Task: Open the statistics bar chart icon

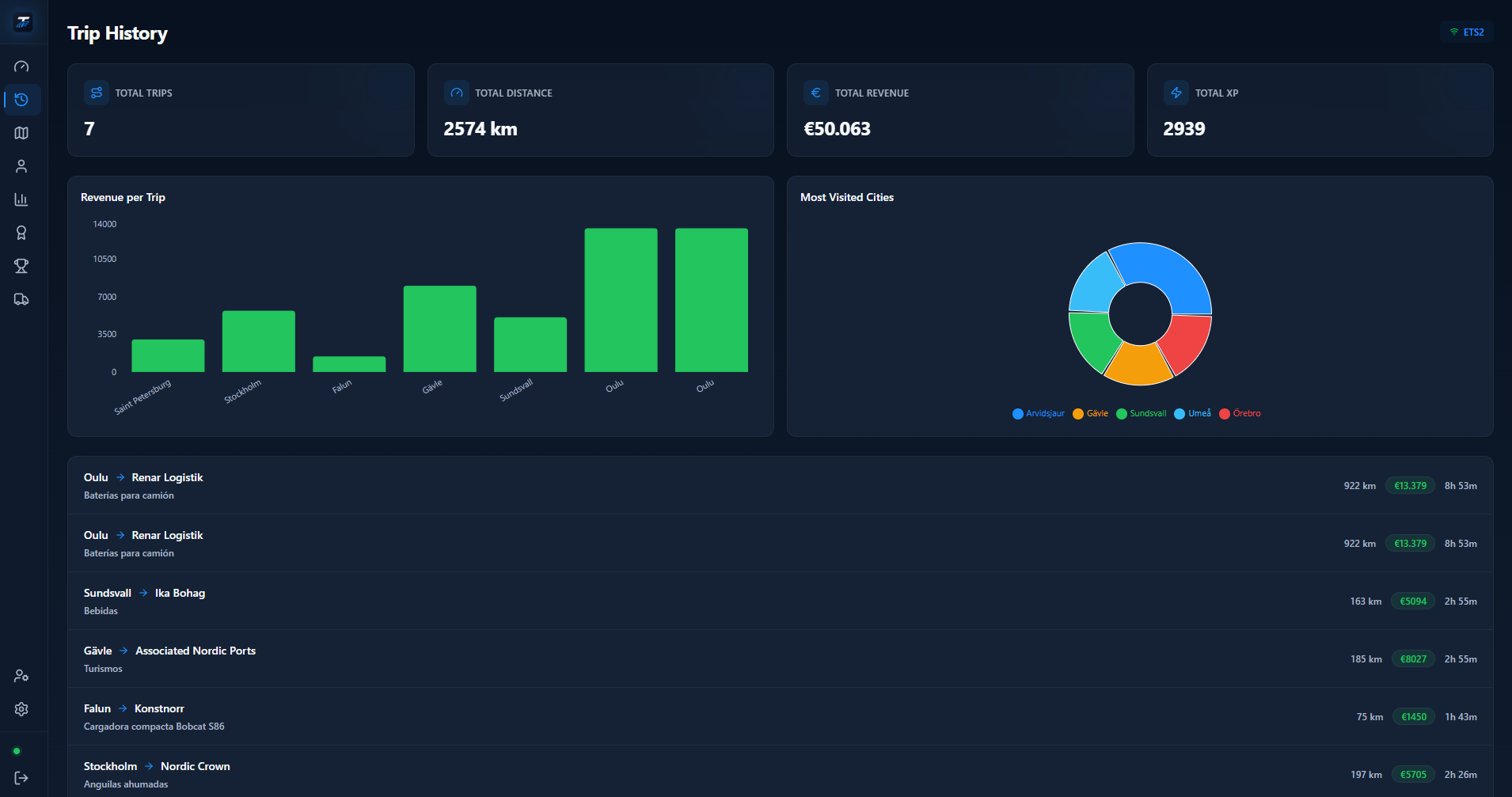Action: [x=21, y=199]
